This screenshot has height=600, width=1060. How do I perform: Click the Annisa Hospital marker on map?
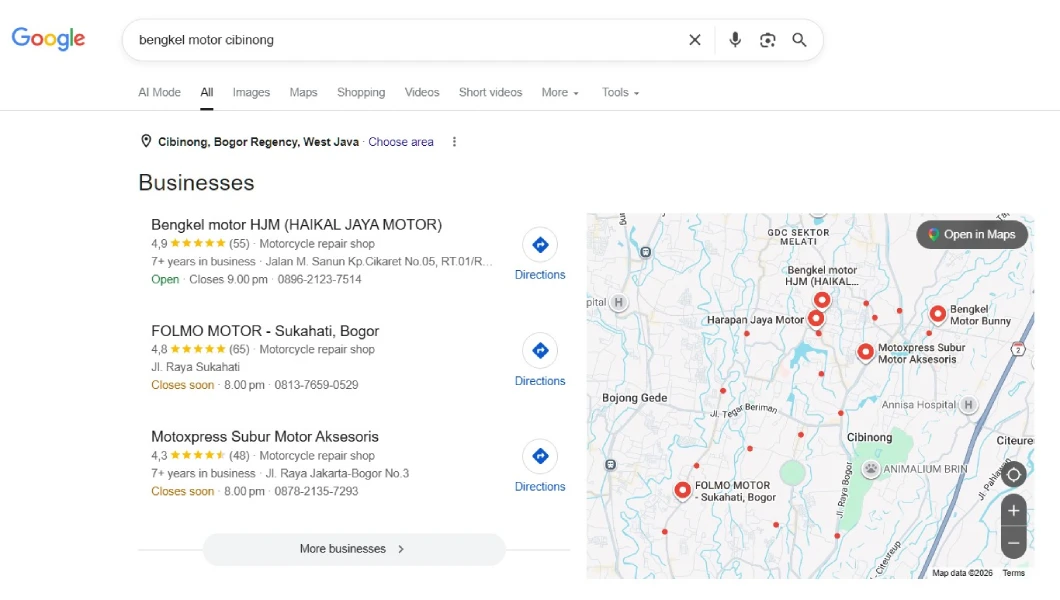click(x=968, y=405)
